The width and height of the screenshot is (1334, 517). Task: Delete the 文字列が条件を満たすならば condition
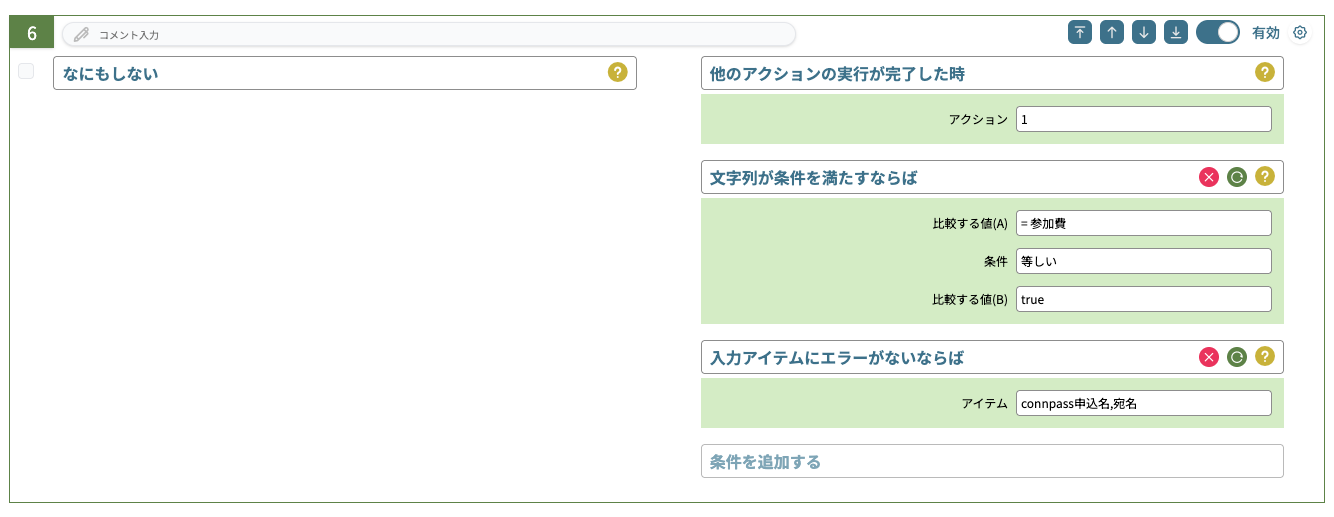pyautogui.click(x=1208, y=177)
